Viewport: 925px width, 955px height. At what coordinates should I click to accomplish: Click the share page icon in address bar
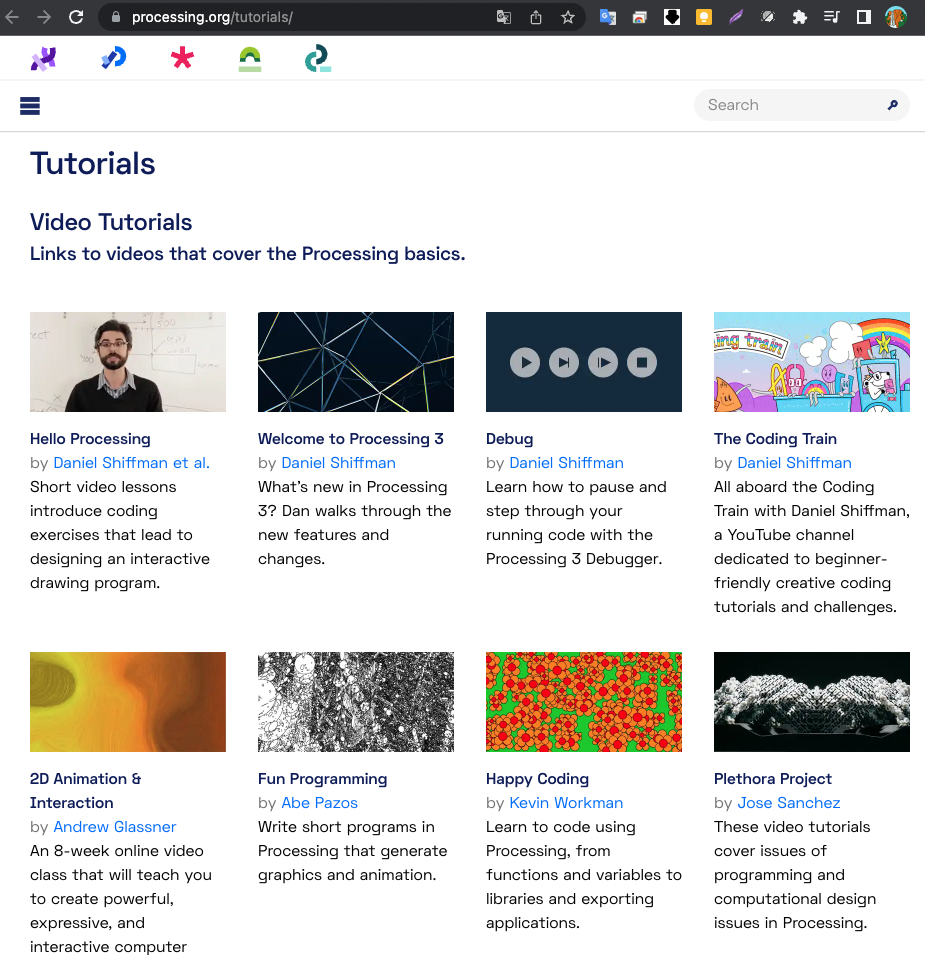point(536,17)
